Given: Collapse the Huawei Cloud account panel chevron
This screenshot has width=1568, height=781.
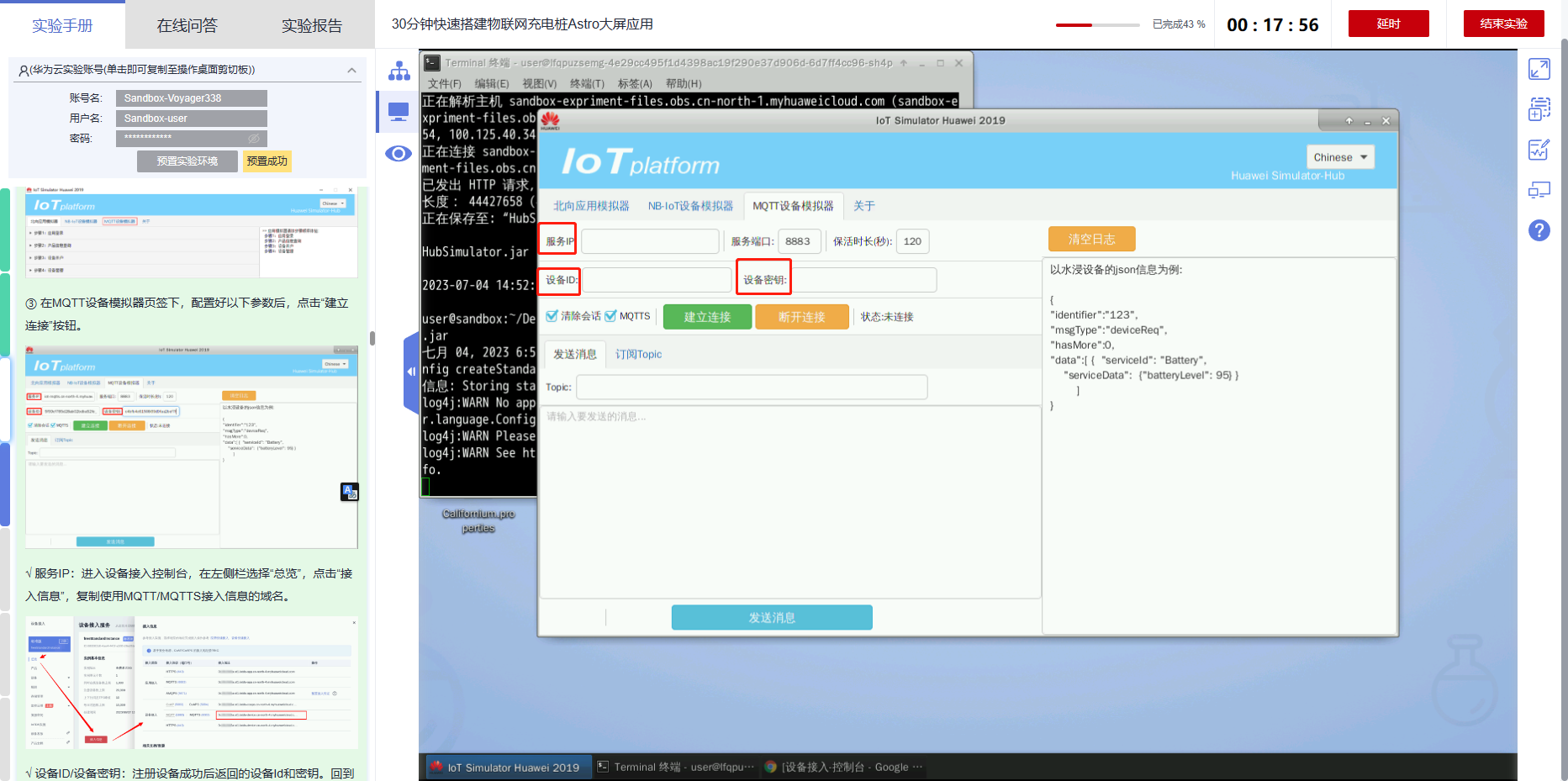Looking at the screenshot, I should (351, 71).
